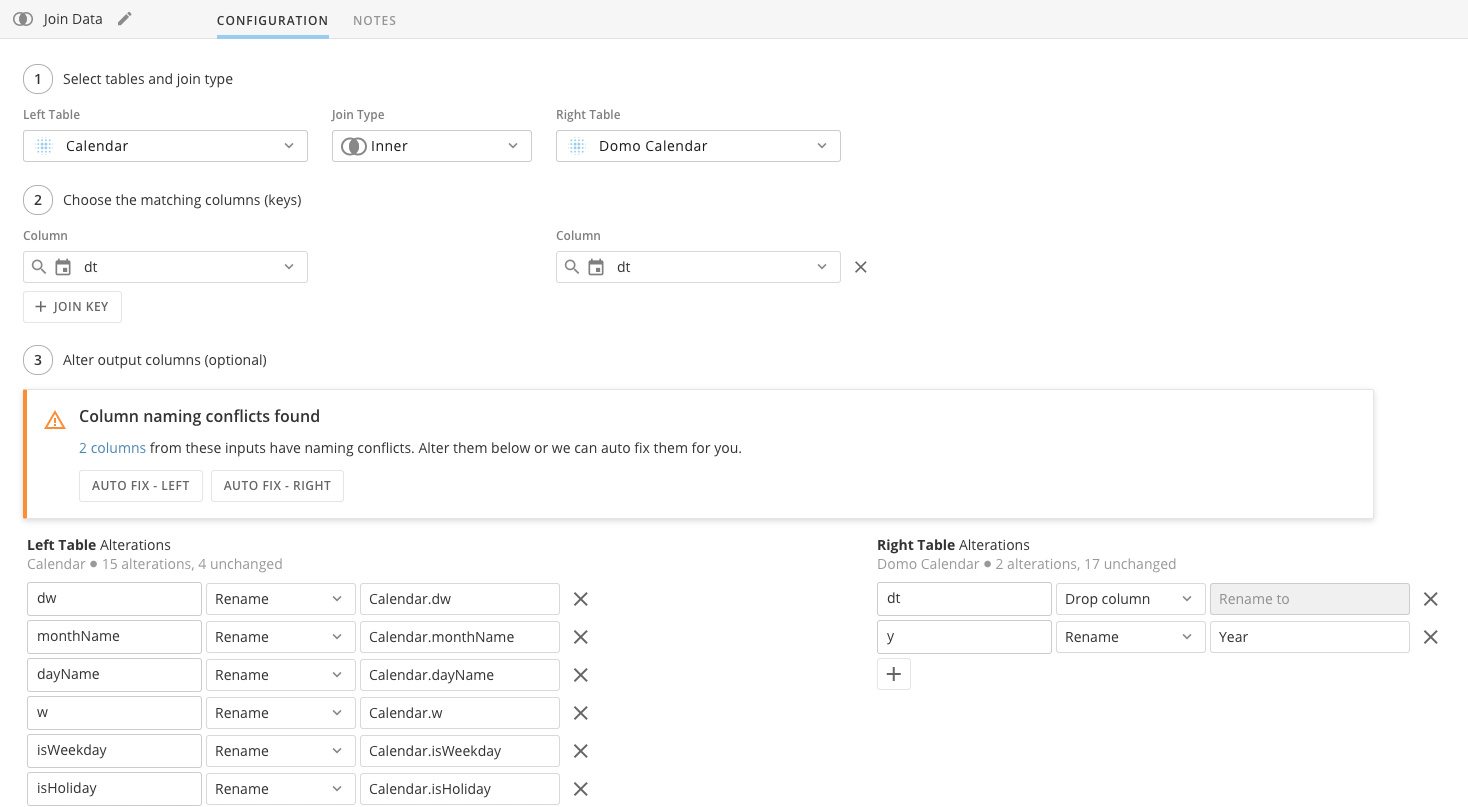This screenshot has width=1468, height=807.
Task: Delete the isHoliday alteration row
Action: [580, 789]
